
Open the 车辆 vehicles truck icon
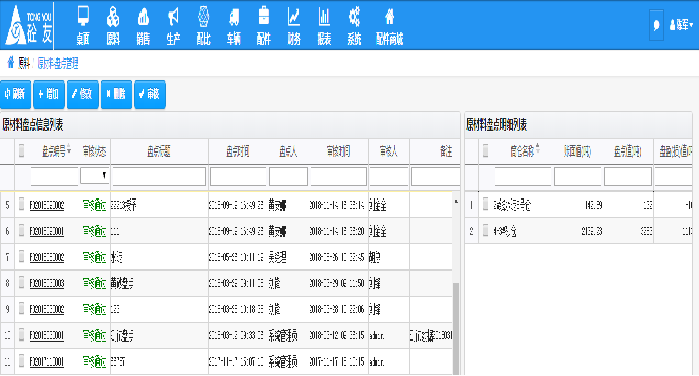pos(234,17)
